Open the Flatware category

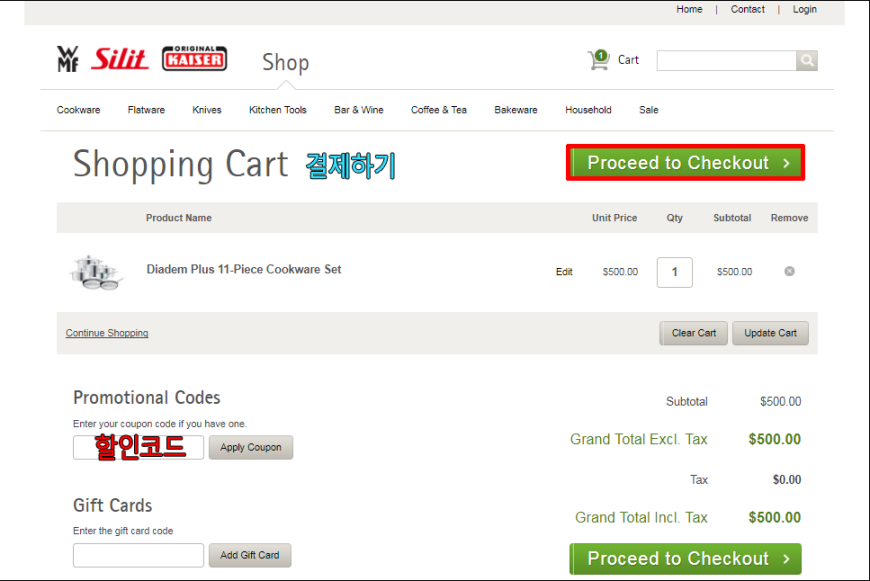click(146, 110)
